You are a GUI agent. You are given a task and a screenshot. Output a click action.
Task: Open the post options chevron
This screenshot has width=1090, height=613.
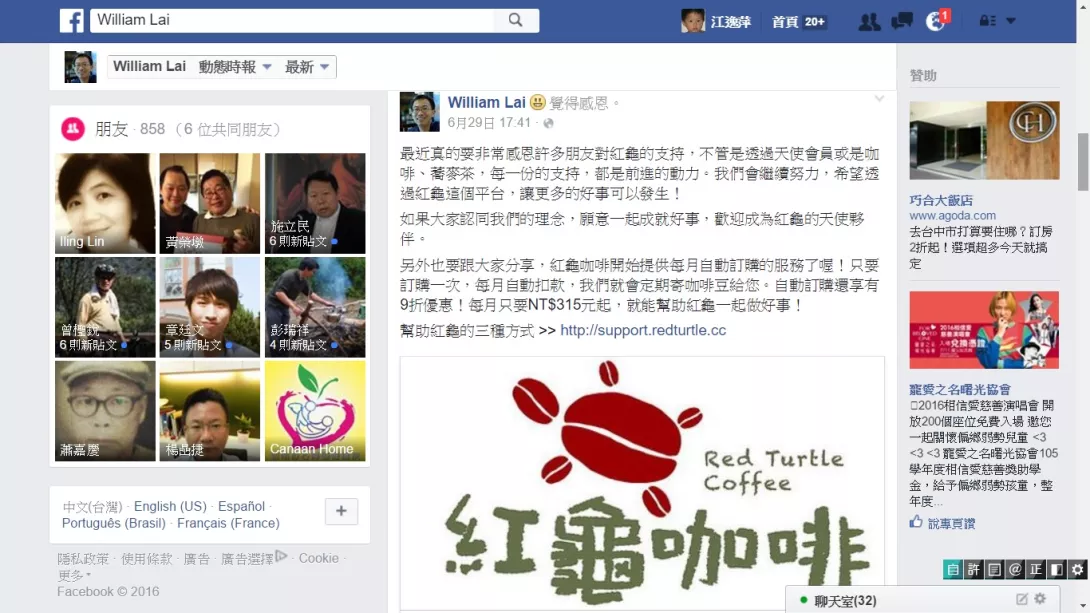point(879,99)
